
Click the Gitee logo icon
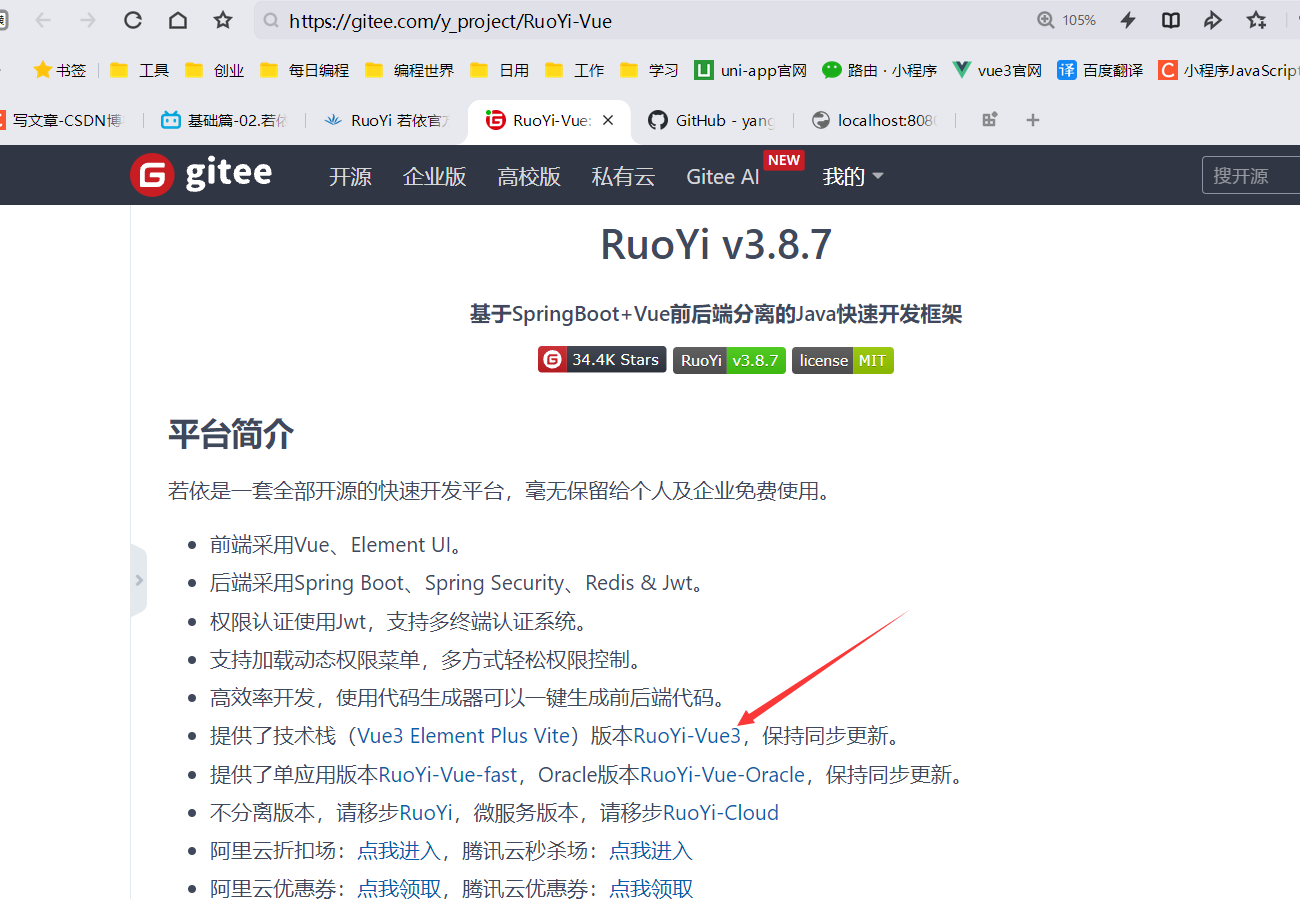pyautogui.click(x=150, y=174)
